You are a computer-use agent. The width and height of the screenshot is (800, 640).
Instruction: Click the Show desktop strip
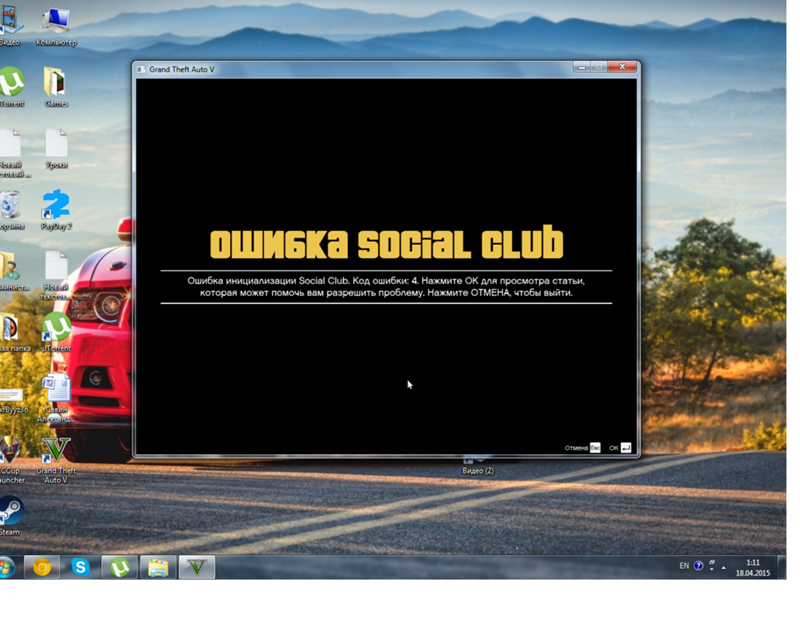click(x=782, y=567)
